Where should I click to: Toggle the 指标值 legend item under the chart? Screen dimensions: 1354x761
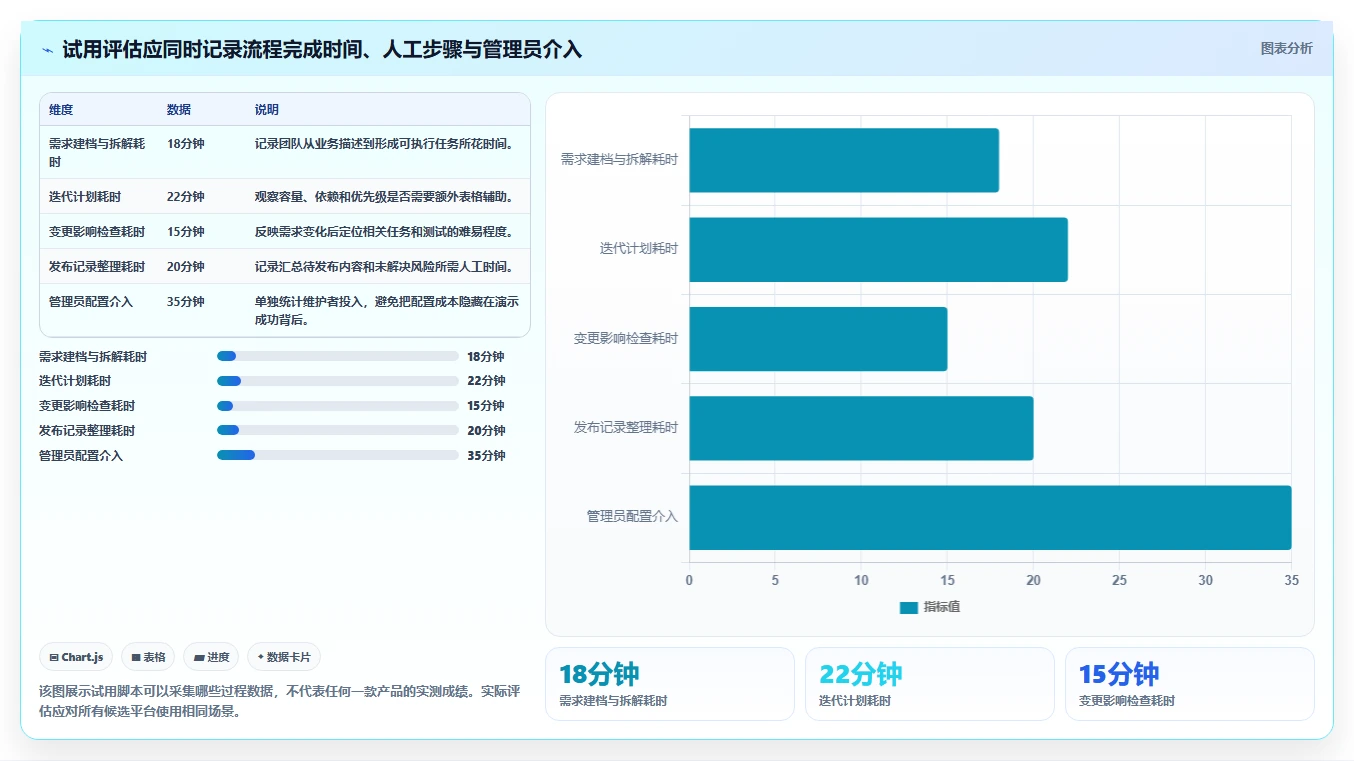point(930,607)
